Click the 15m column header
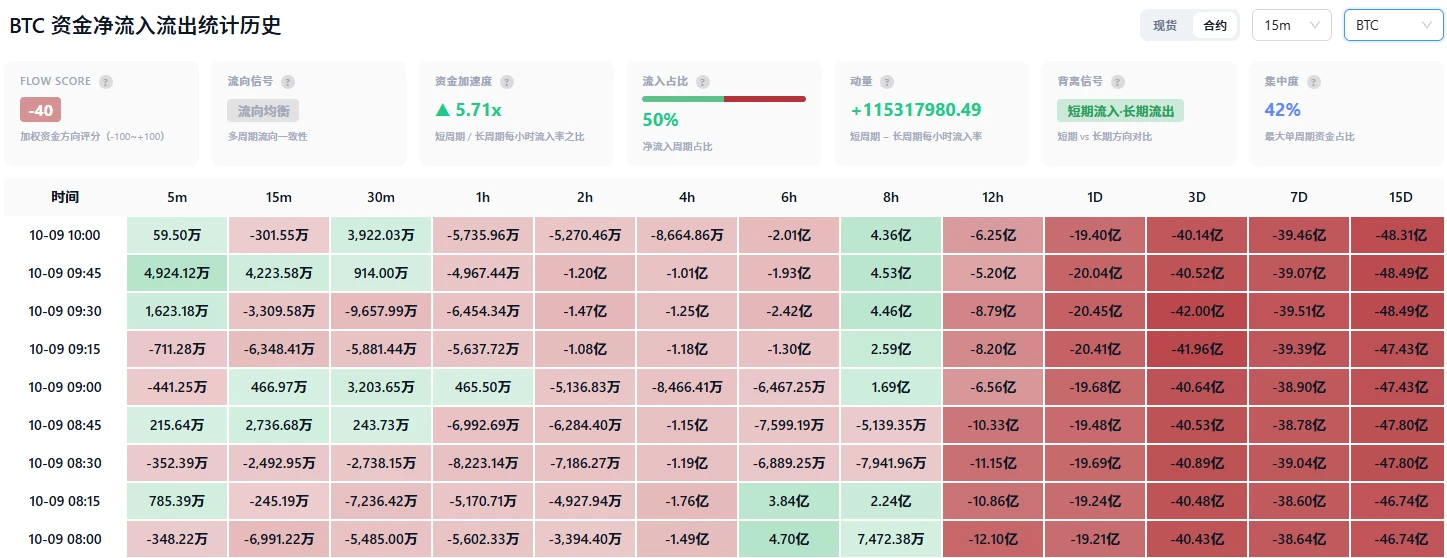The image size is (1447, 558). point(278,197)
